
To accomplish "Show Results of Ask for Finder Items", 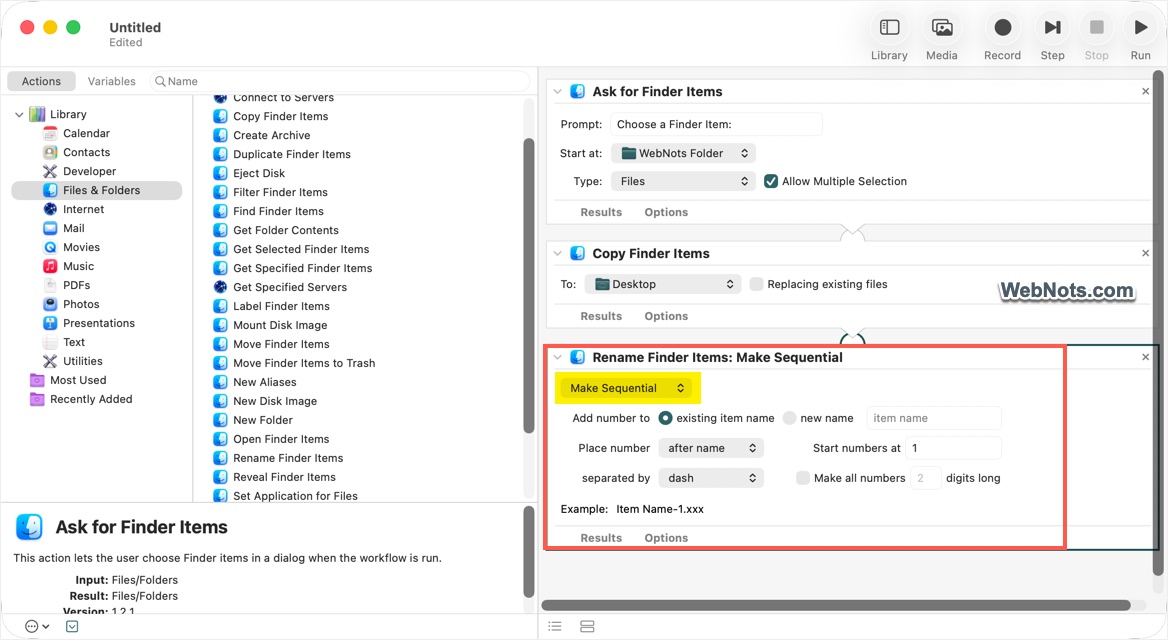I will click(x=601, y=212).
